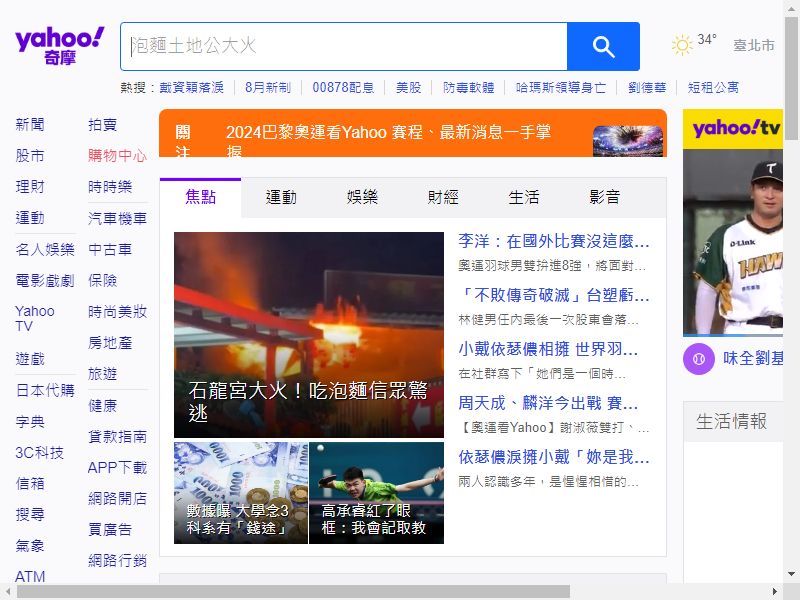Open trending search 哈瑪斯領導身亡
This screenshot has width=800, height=600.
pyautogui.click(x=561, y=88)
